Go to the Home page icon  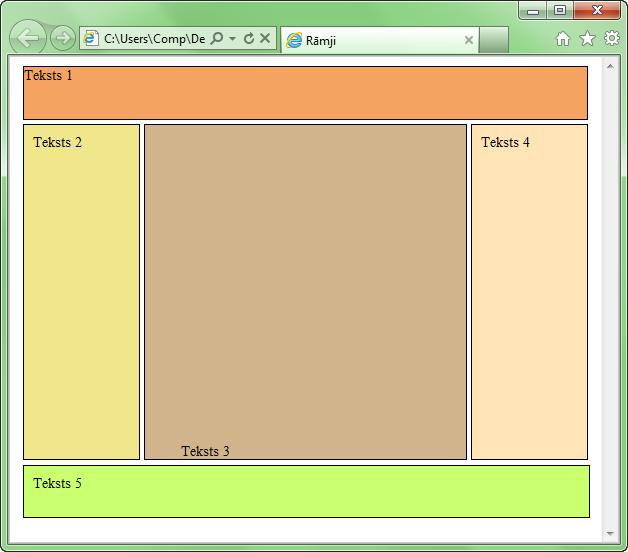(563, 39)
